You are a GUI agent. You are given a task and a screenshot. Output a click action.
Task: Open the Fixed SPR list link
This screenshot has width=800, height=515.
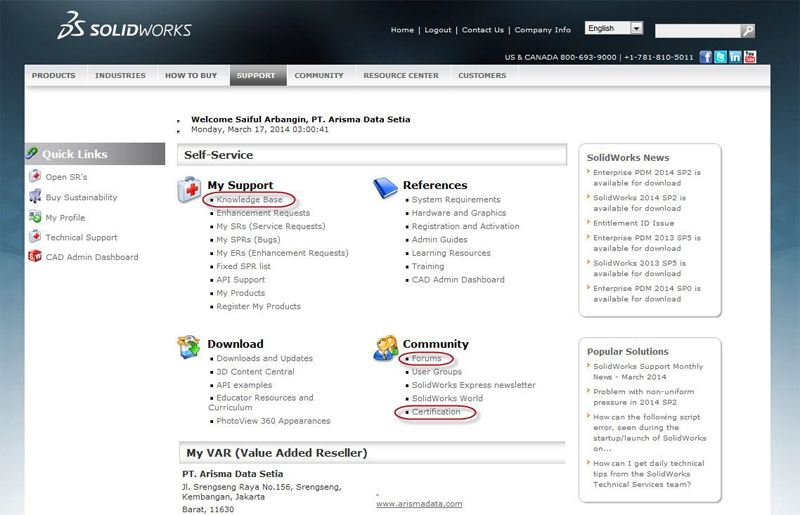[x=243, y=266]
